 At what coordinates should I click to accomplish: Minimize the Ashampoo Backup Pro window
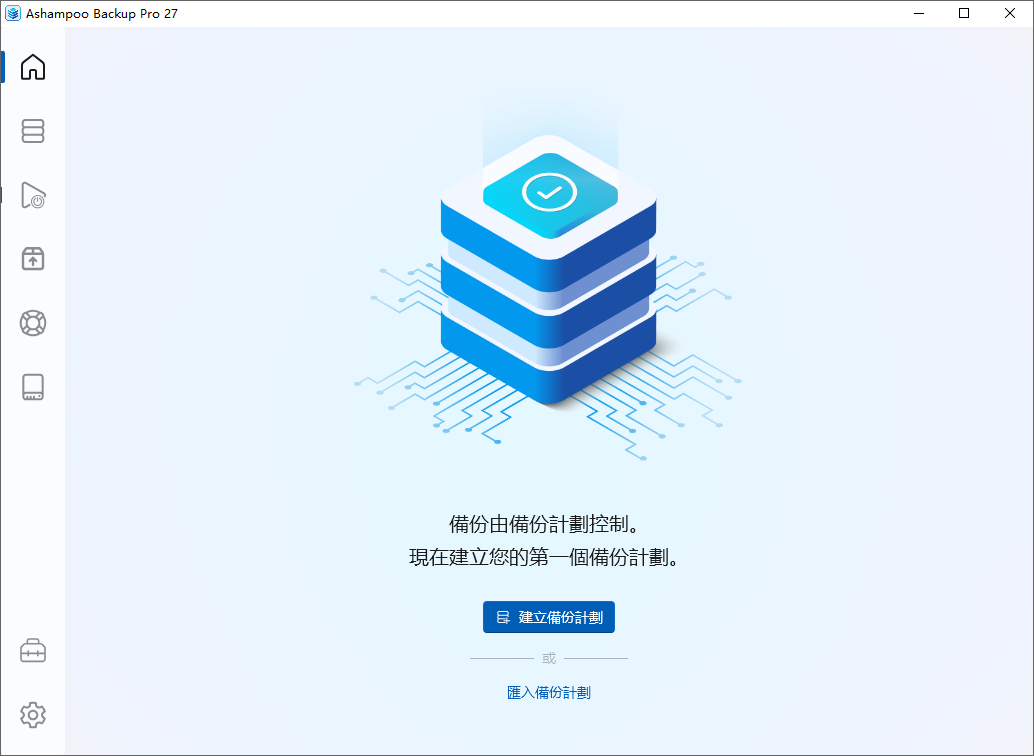(919, 13)
